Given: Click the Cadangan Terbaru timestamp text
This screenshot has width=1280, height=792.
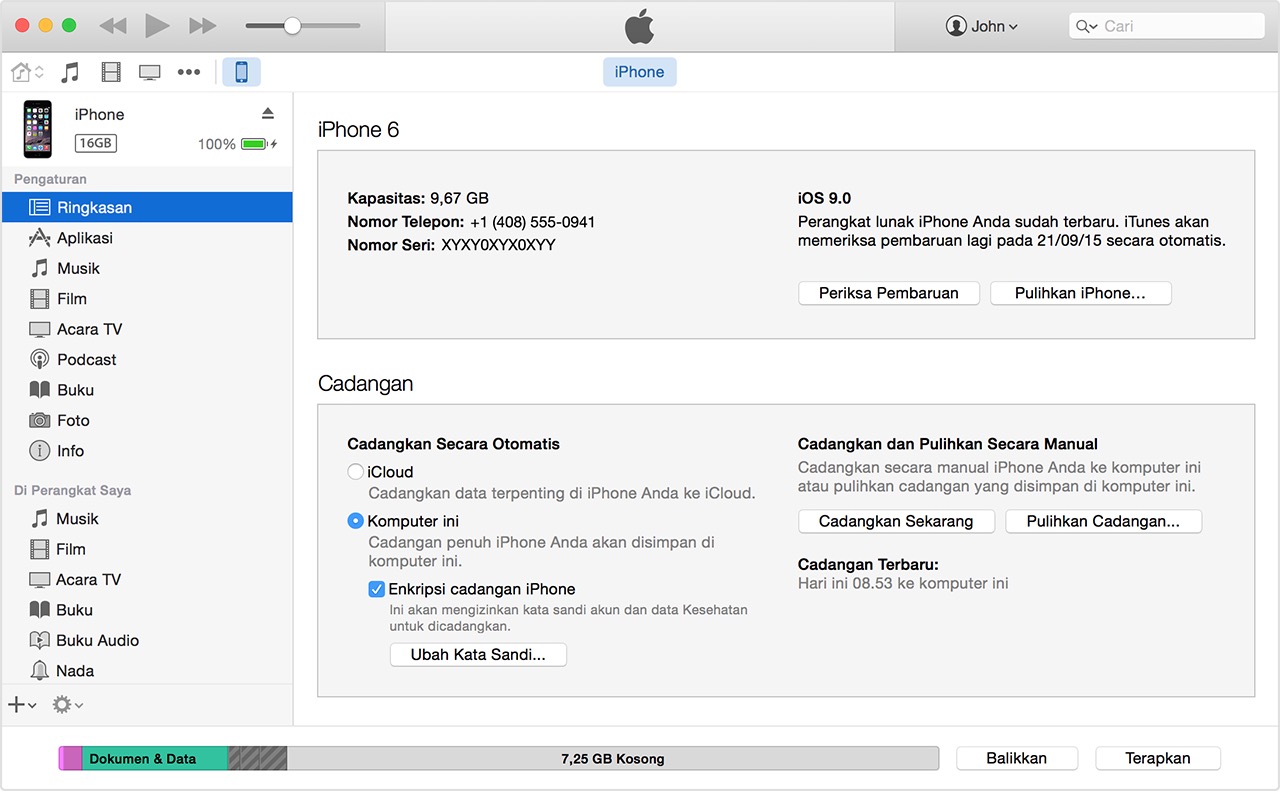Looking at the screenshot, I should [x=903, y=583].
